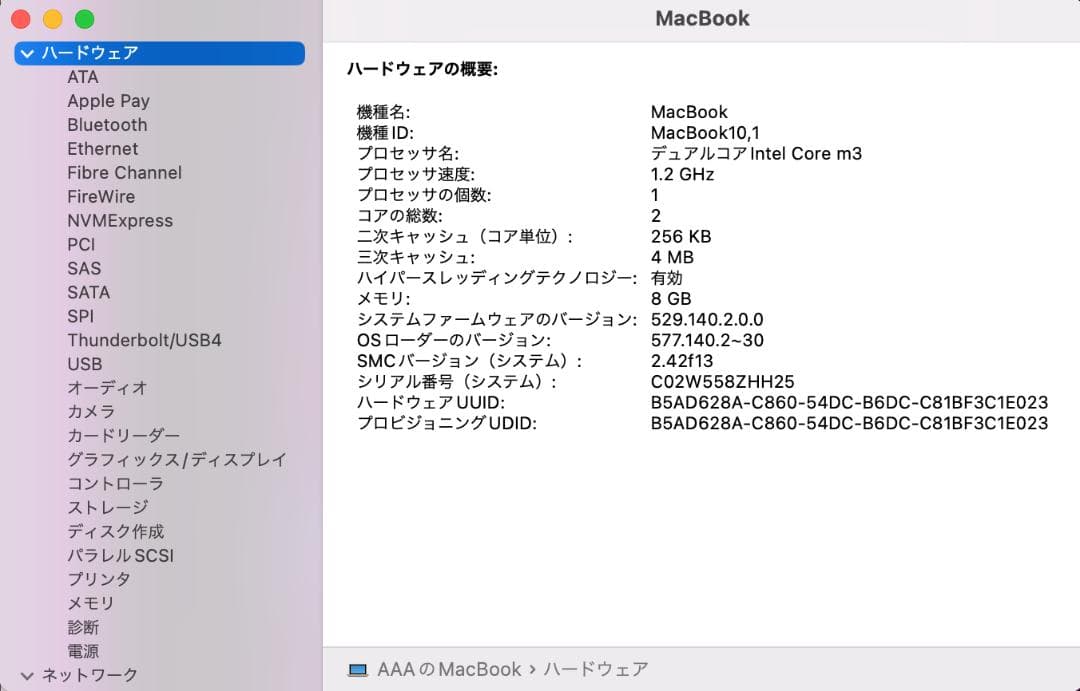The height and width of the screenshot is (691, 1080).
Task: Click the ハードウェア disclosure chevron
Action: [28, 53]
